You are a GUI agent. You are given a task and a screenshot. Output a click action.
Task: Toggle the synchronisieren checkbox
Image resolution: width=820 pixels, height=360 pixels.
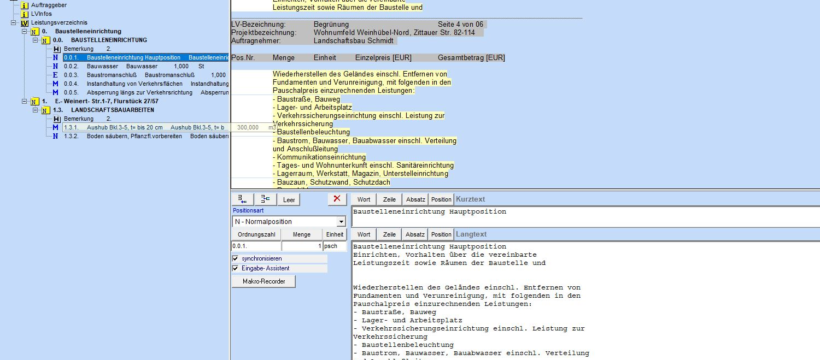235,259
